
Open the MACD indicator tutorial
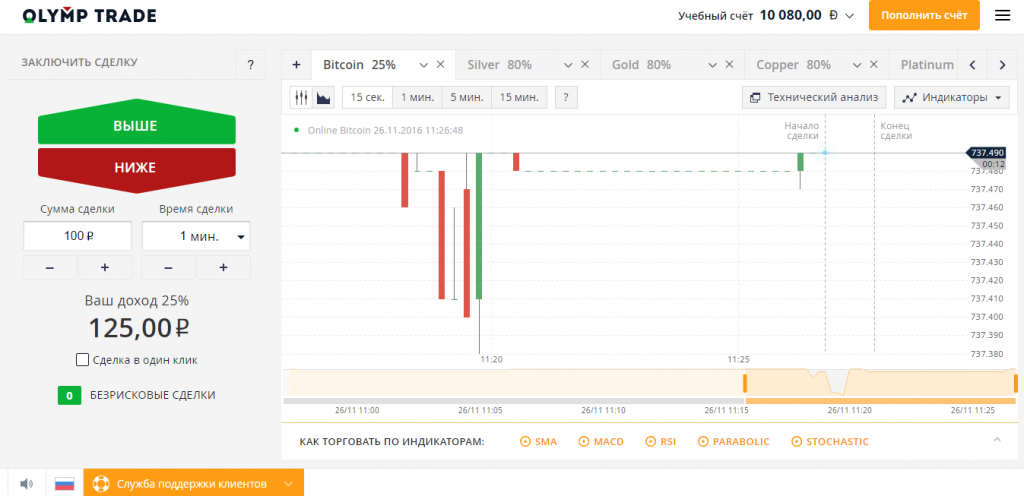[x=601, y=442]
